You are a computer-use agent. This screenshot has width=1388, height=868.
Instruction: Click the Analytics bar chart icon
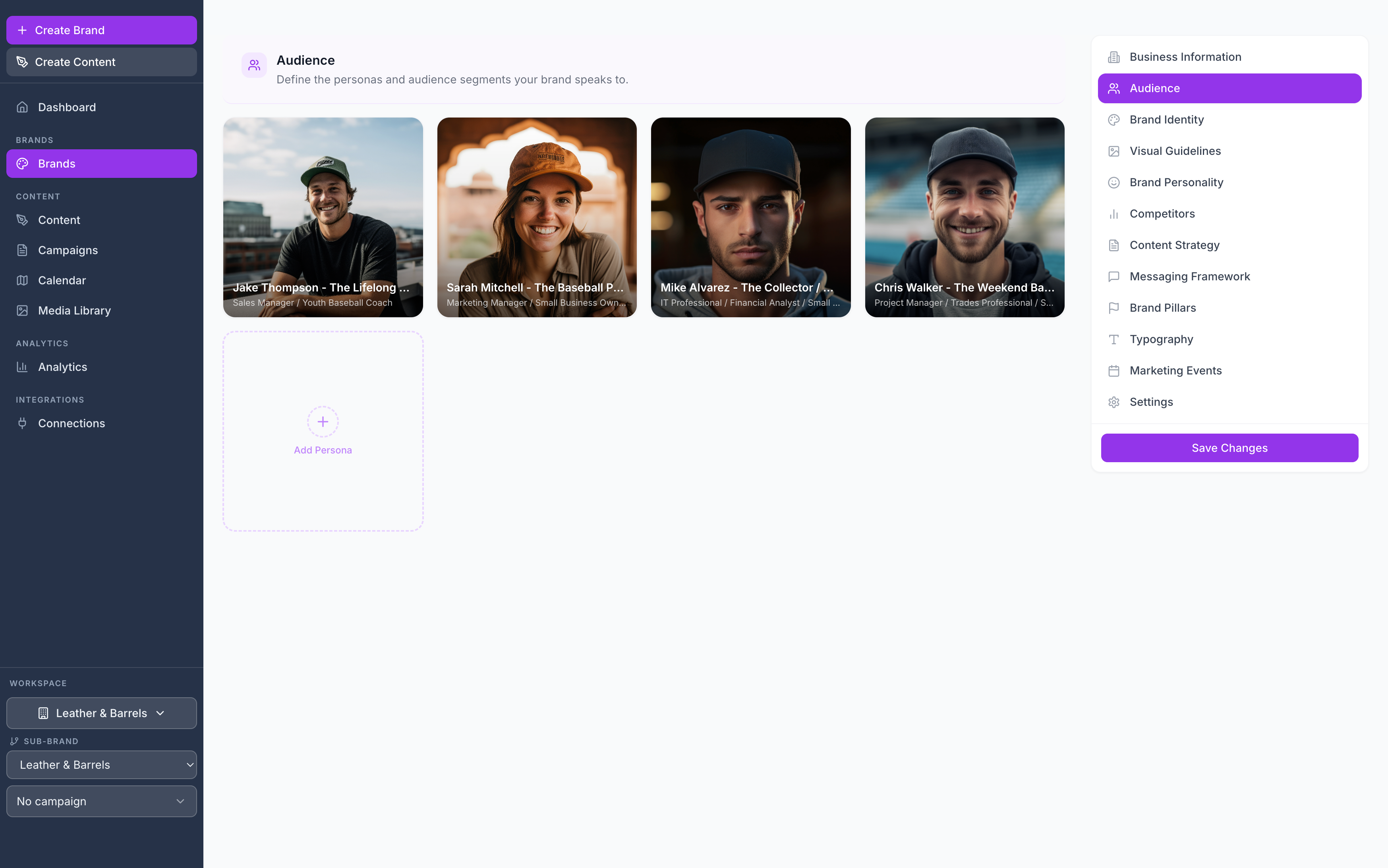(x=22, y=367)
